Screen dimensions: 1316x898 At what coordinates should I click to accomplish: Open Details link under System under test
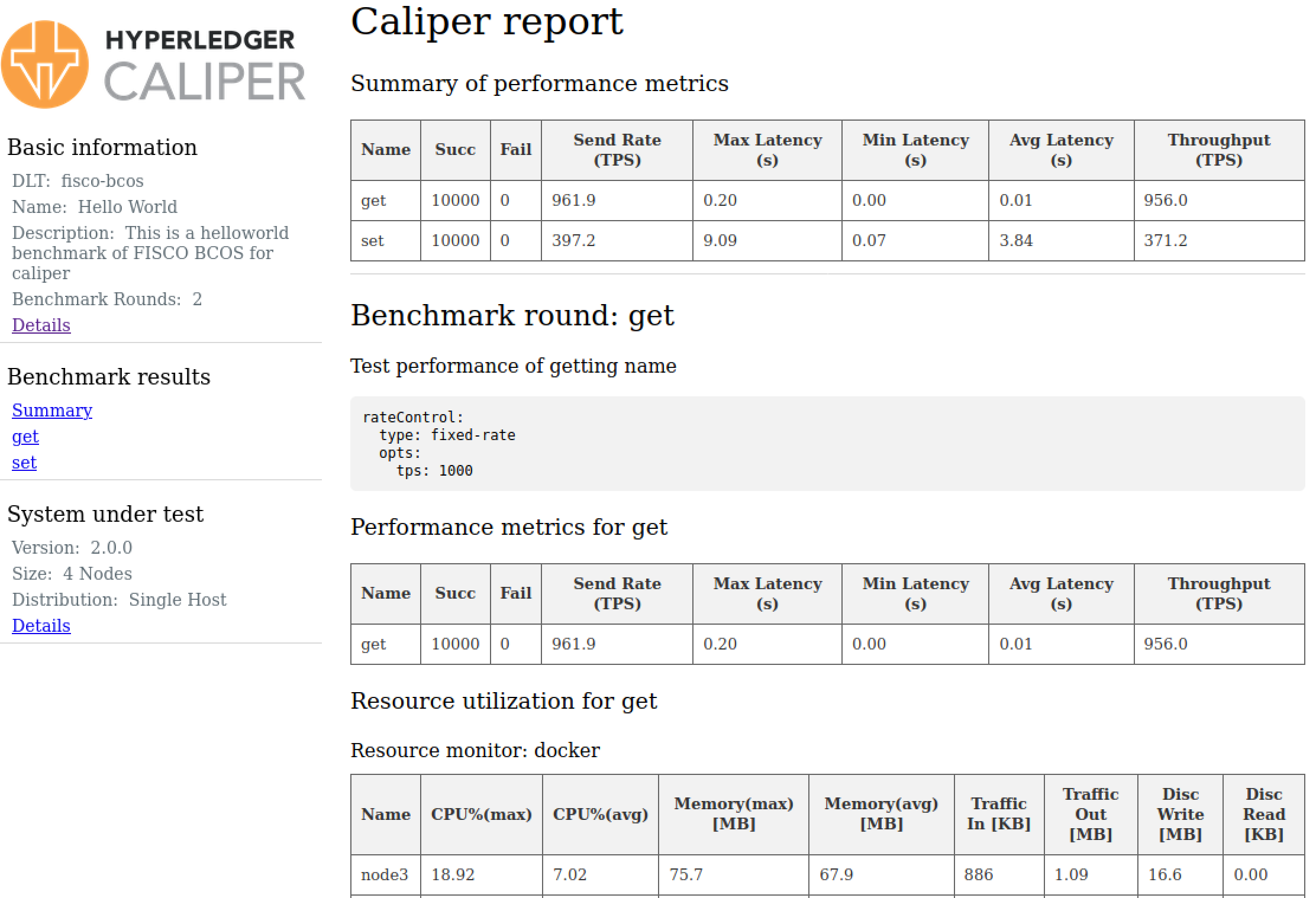coord(41,626)
